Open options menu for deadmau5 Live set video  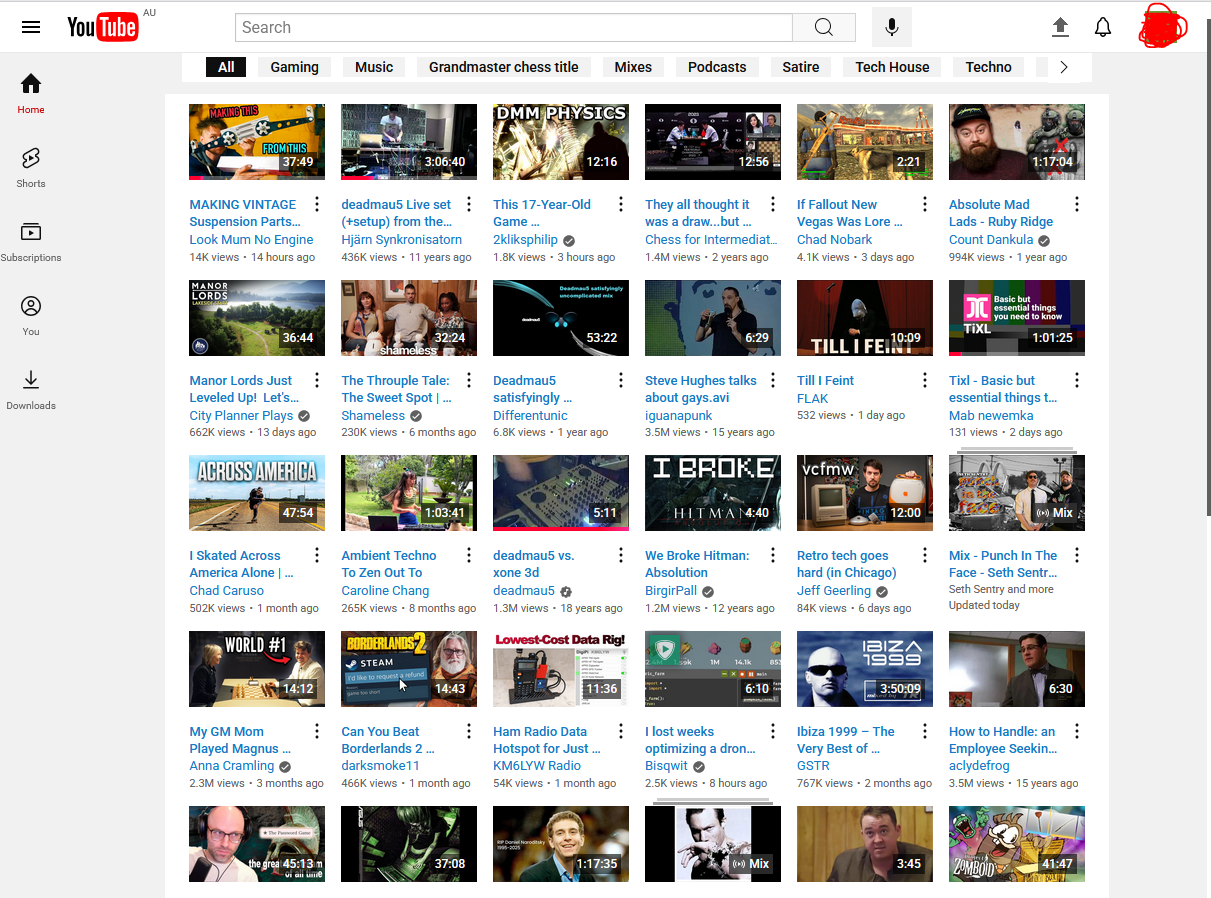[x=469, y=204]
